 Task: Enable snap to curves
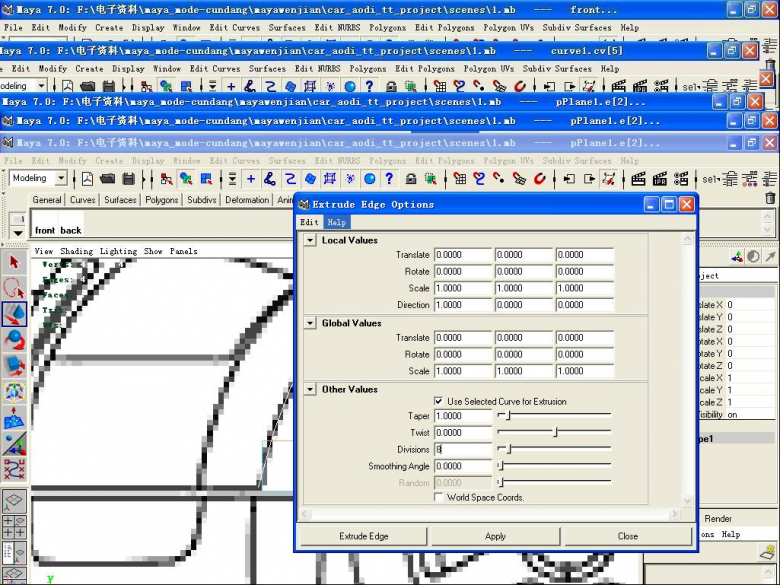point(479,179)
